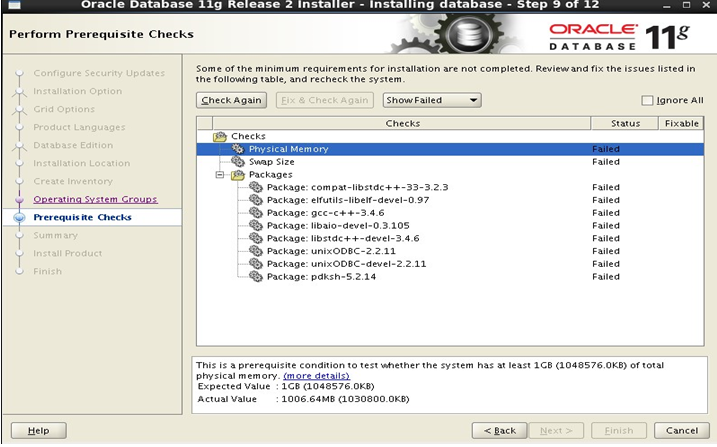Select Package: elfutils-libelf-devel-0.97 row
This screenshot has height=447, width=717.
pyautogui.click(x=450, y=200)
